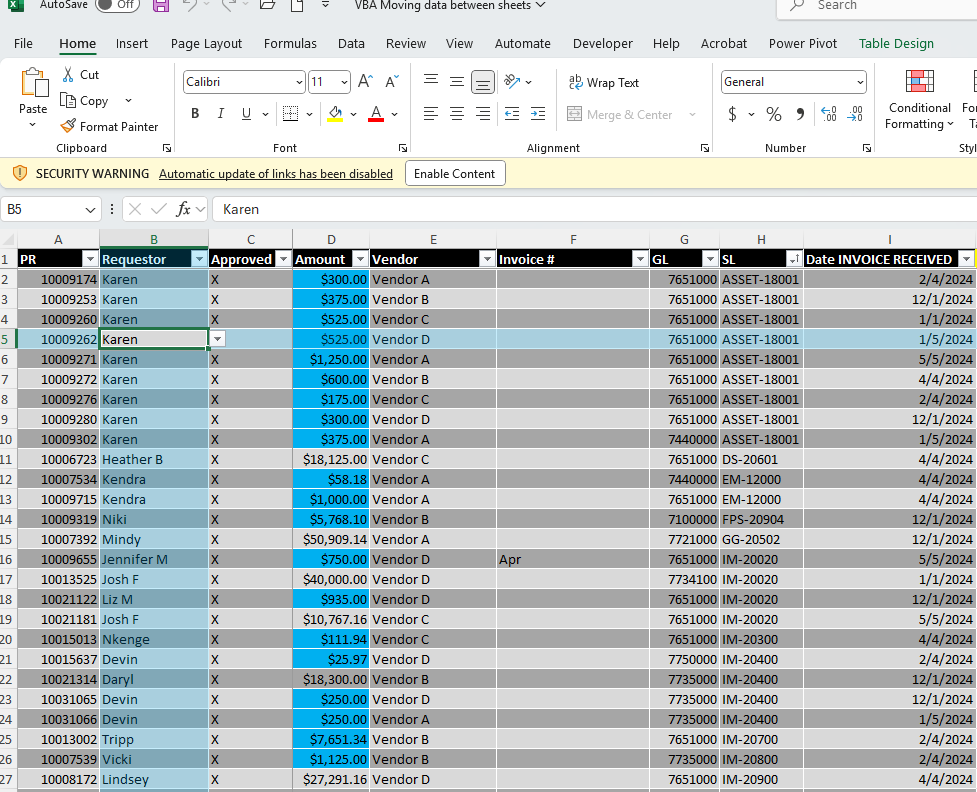This screenshot has width=977, height=792.
Task: Click the automatic update of links warning link
Action: (x=276, y=174)
